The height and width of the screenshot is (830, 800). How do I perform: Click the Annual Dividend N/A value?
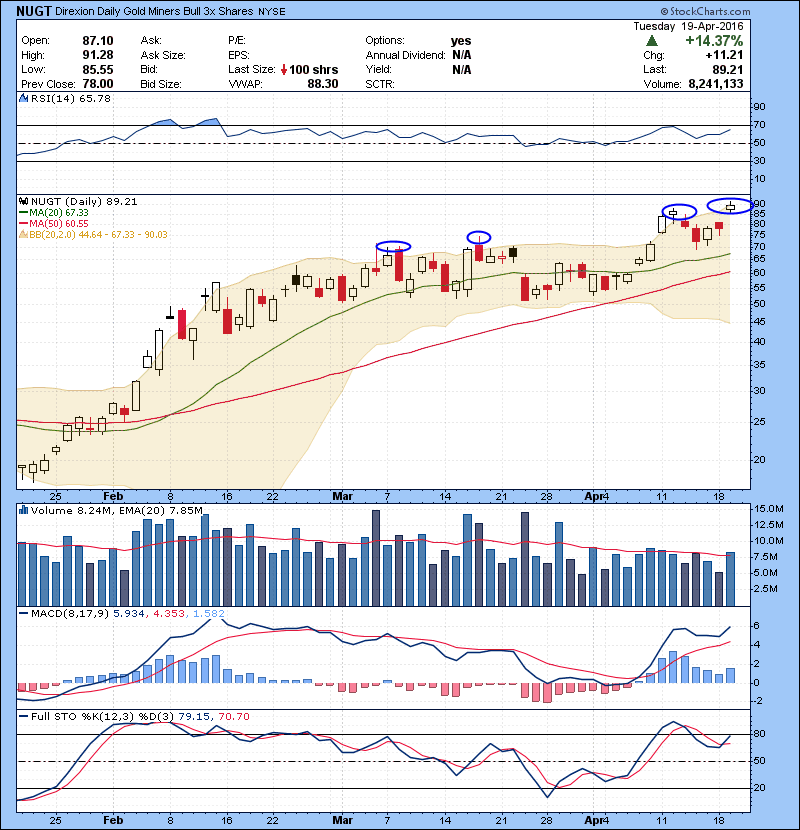point(462,55)
